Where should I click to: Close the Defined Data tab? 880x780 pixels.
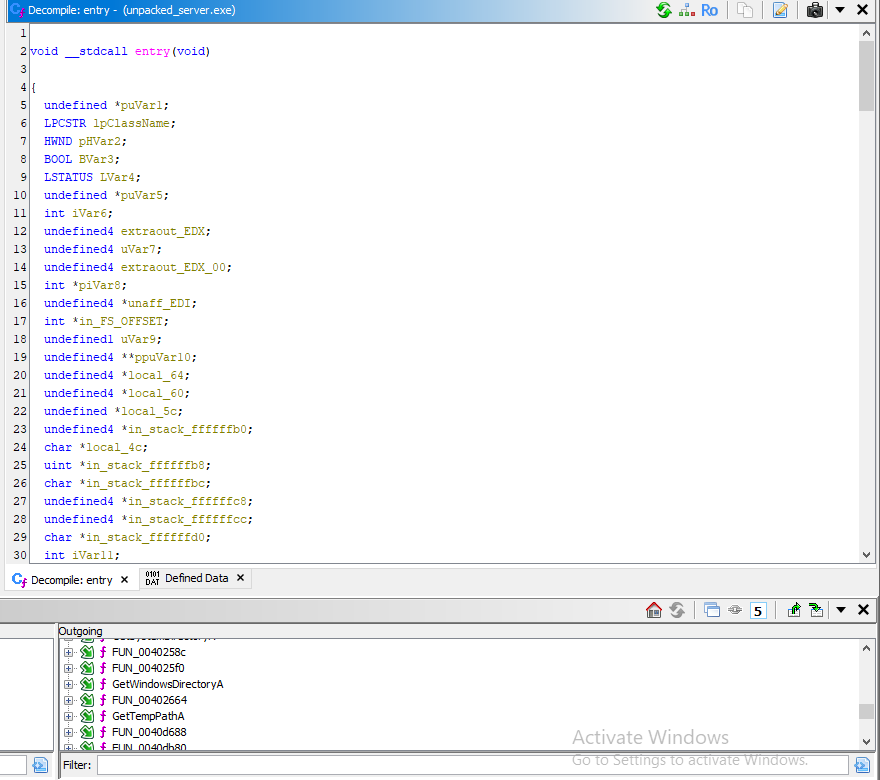[241, 578]
